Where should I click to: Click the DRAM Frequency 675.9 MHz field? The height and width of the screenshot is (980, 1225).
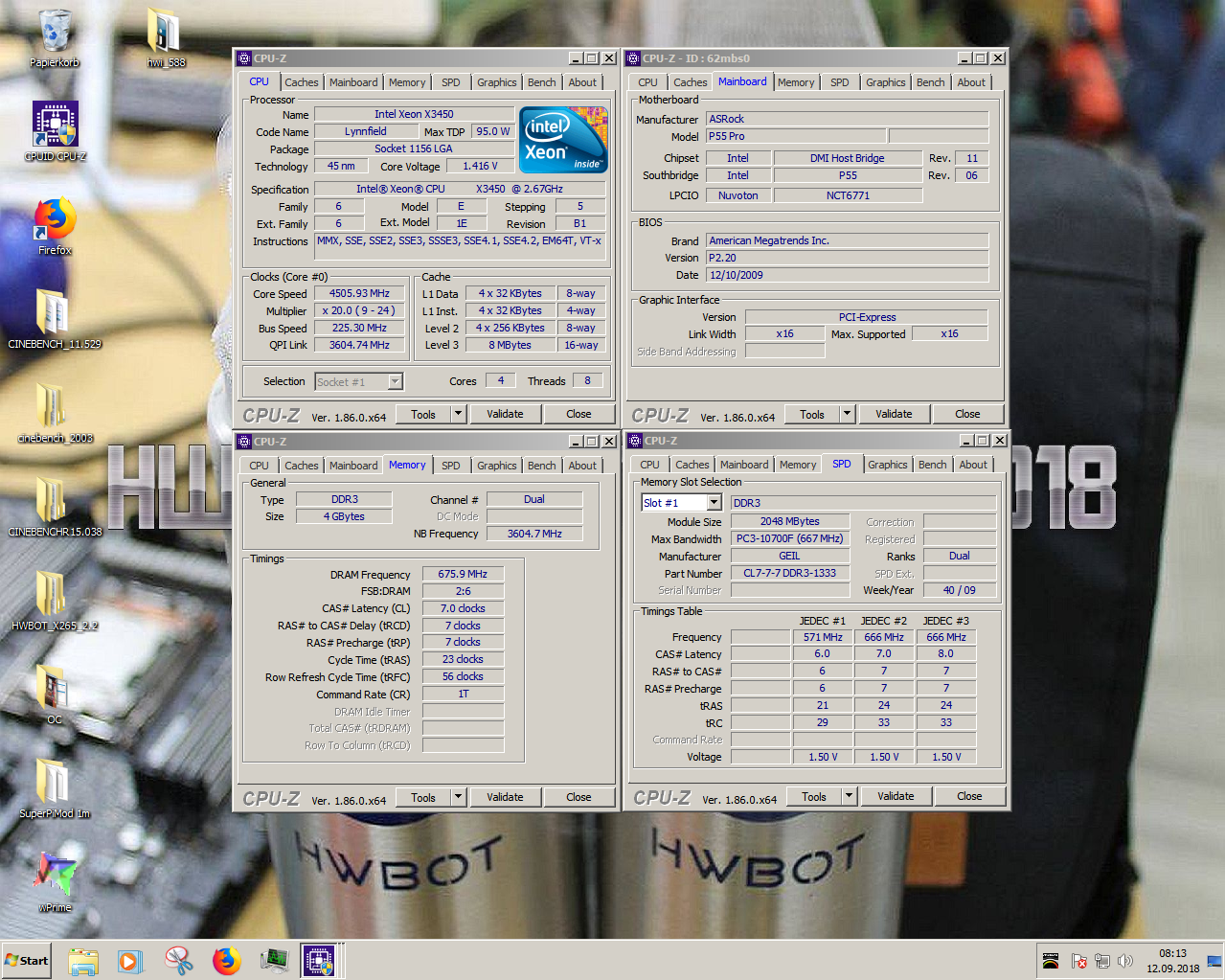[463, 575]
